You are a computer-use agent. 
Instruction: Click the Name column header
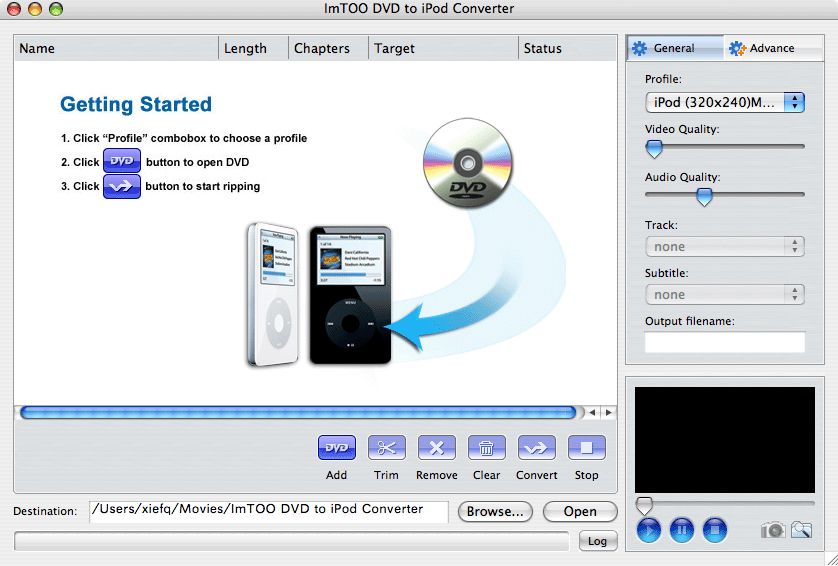point(117,49)
